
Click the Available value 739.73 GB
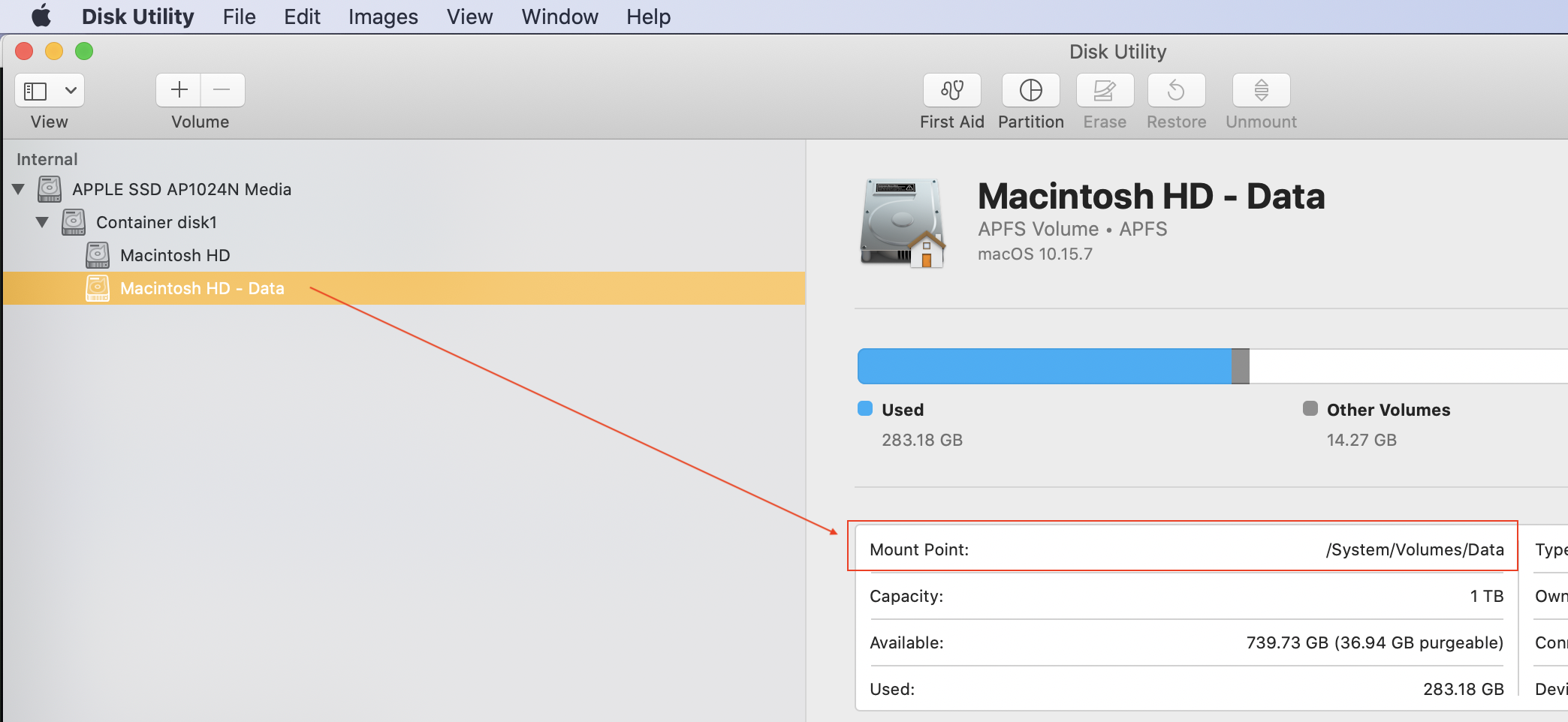pyautogui.click(x=1375, y=642)
